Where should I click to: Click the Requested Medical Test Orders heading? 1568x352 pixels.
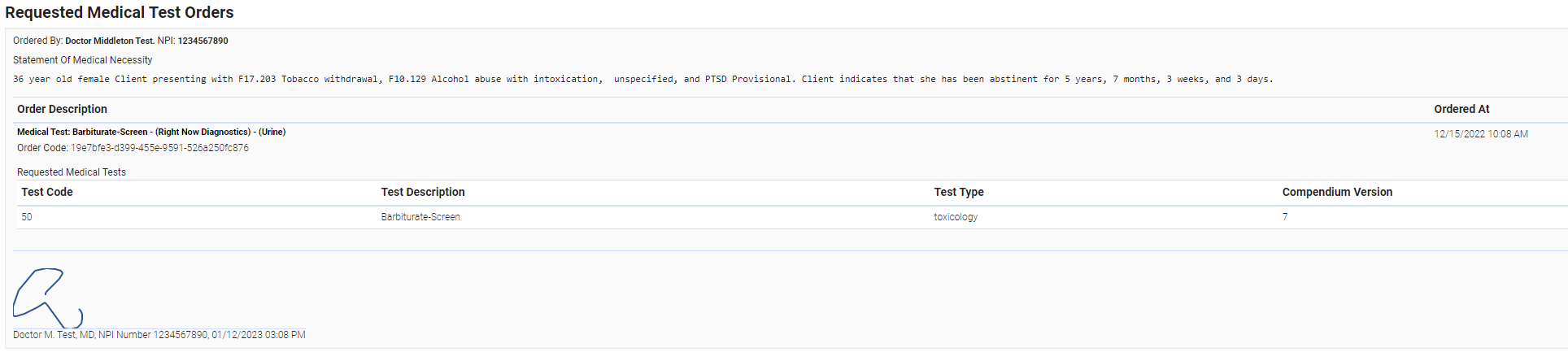120,13
